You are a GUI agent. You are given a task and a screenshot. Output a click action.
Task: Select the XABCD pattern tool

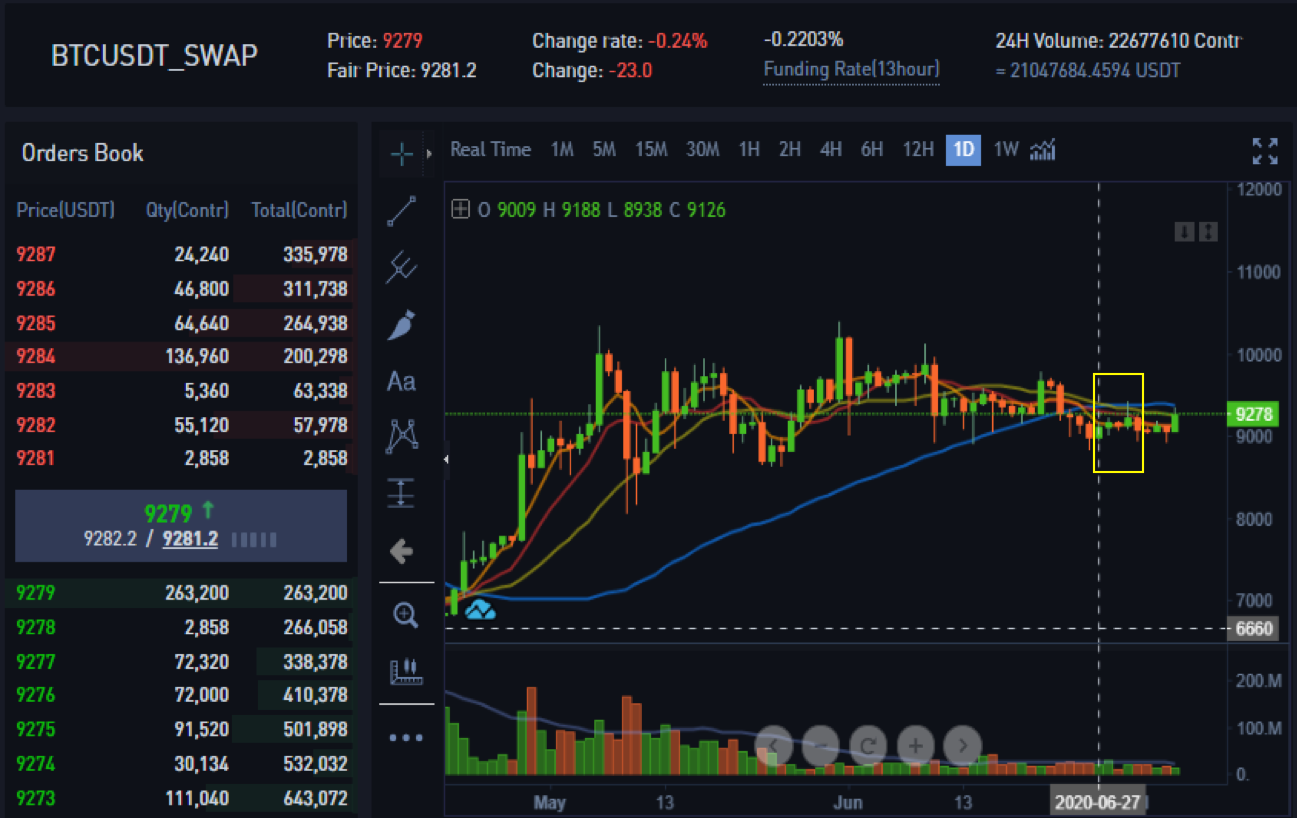[402, 437]
